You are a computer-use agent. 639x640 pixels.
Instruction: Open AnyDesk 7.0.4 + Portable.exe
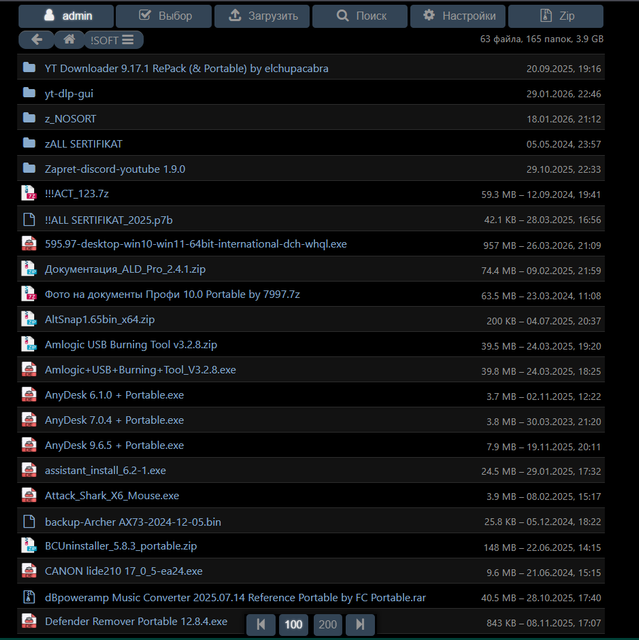pos(114,420)
